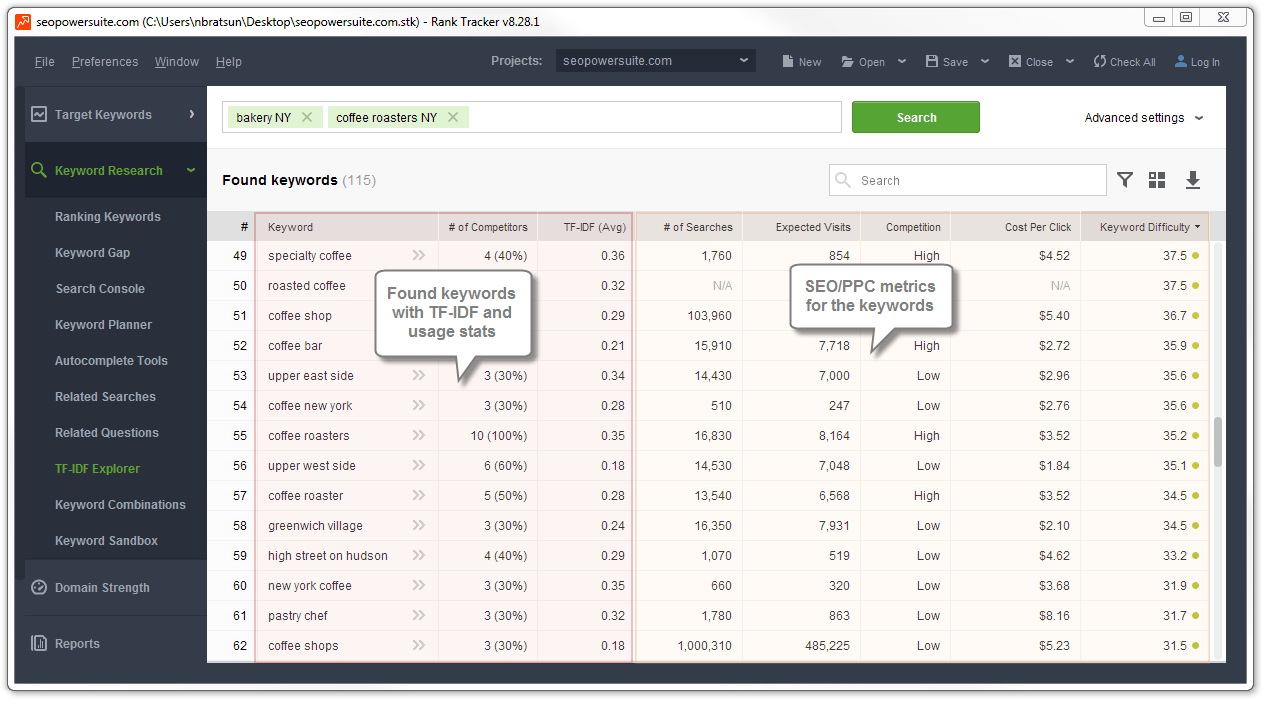Select Keyword Sandbox in the sidebar

click(107, 541)
